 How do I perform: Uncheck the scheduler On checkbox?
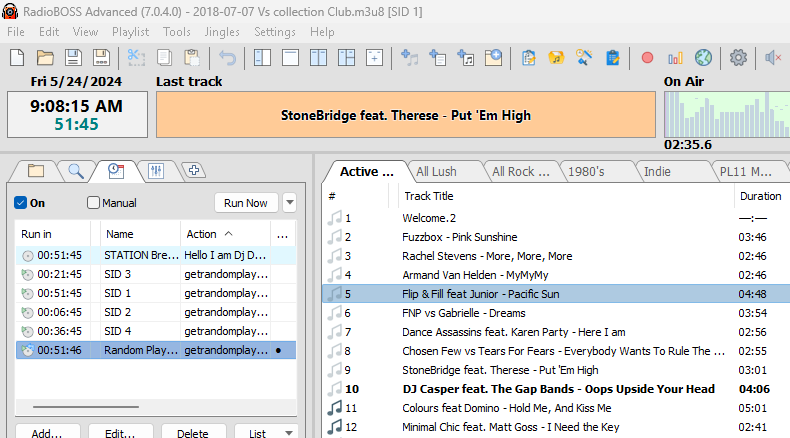tap(21, 203)
